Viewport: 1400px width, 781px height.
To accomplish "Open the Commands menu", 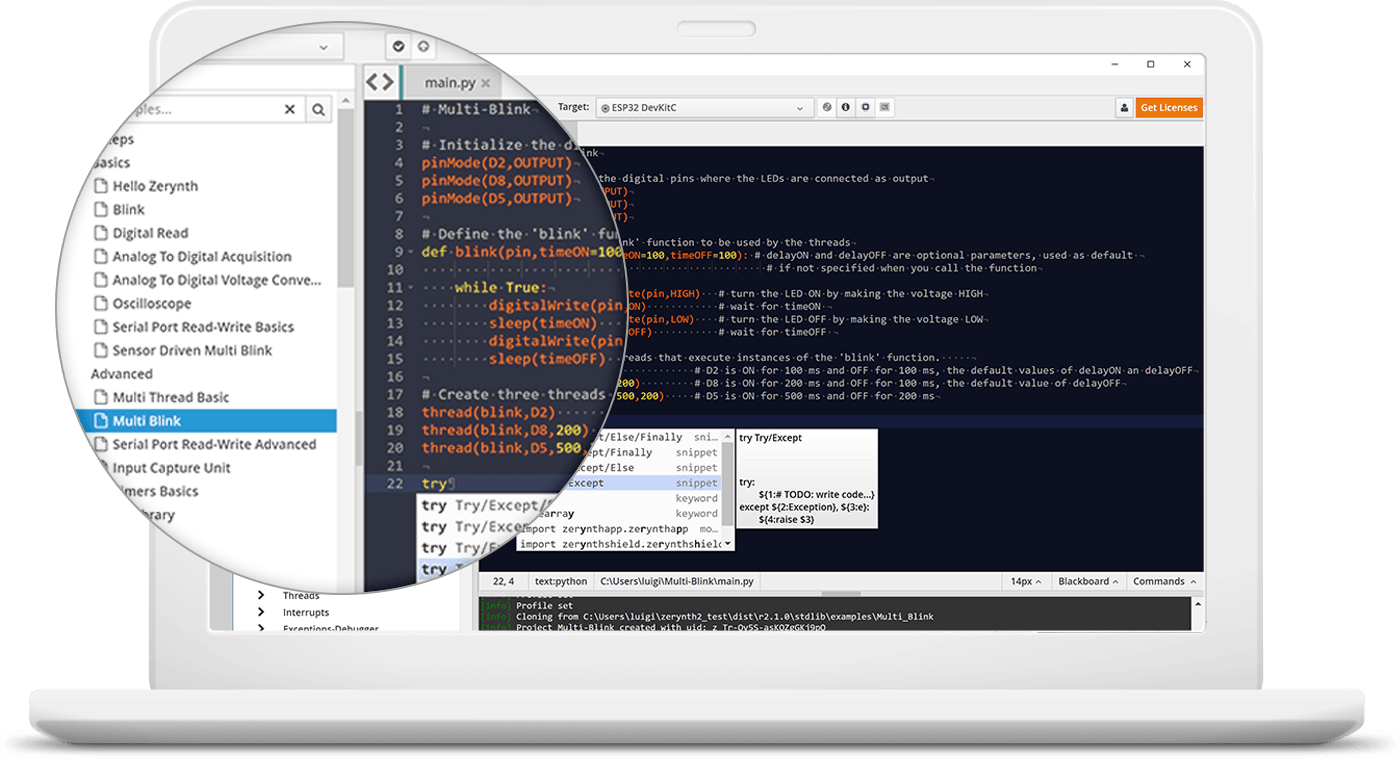I will click(1163, 581).
